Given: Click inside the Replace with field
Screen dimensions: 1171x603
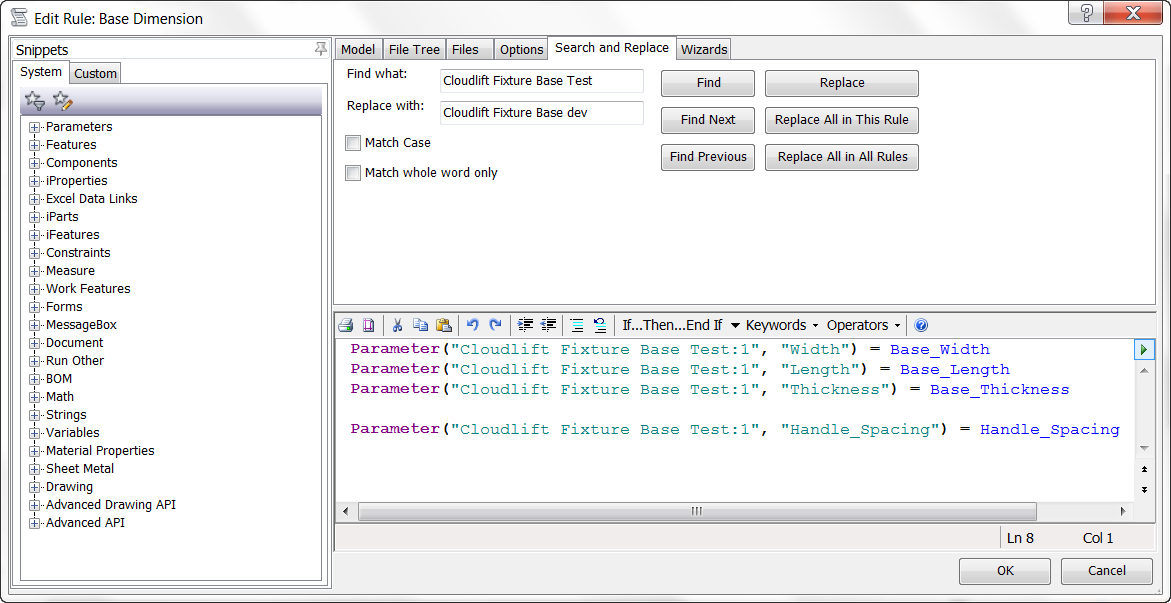Looking at the screenshot, I should pos(541,113).
